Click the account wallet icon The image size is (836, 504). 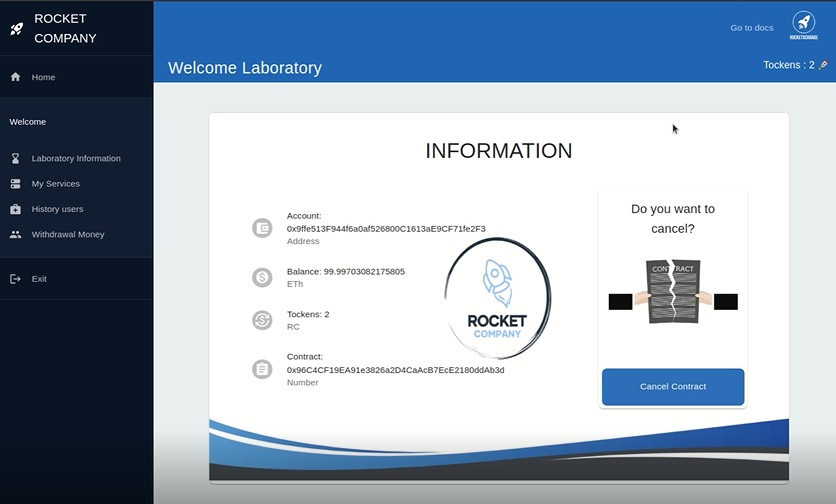262,228
